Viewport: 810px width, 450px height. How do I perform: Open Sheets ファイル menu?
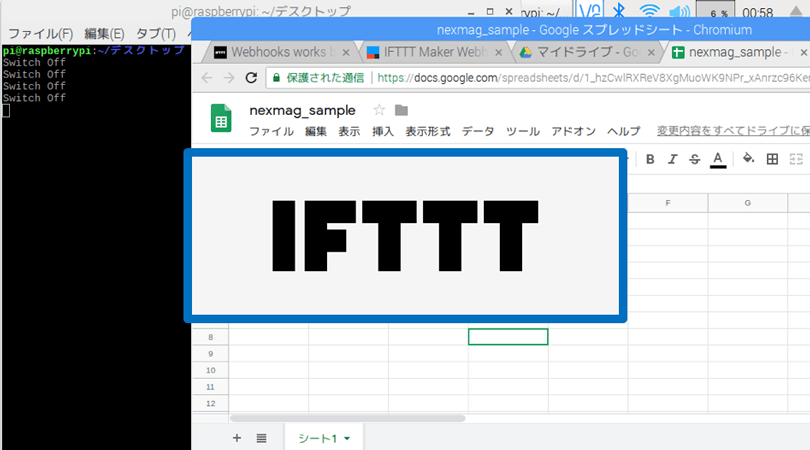tap(272, 131)
